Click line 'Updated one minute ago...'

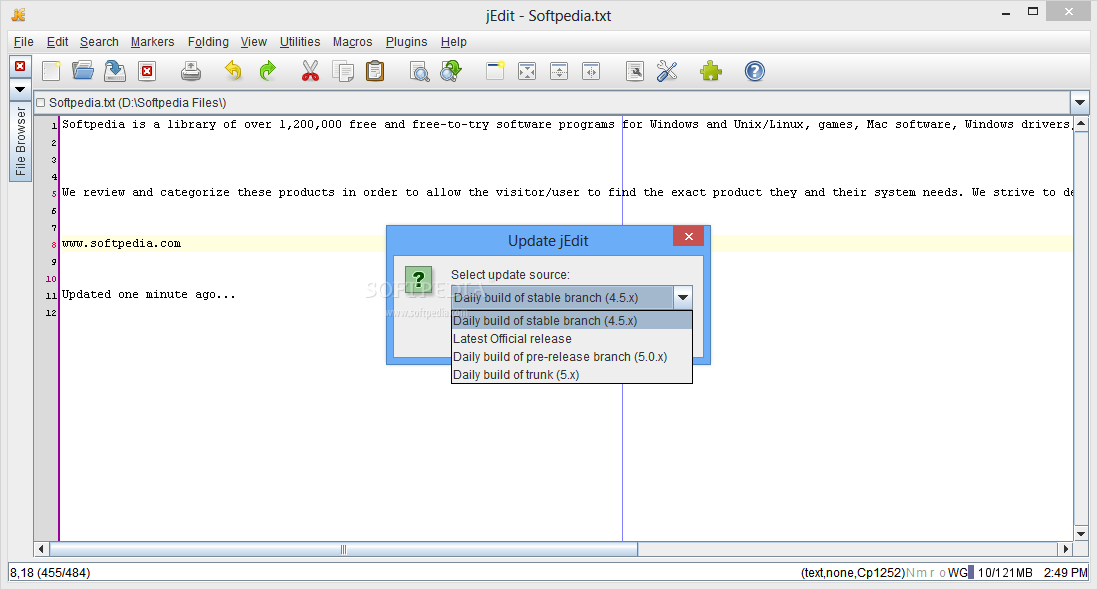(x=148, y=295)
